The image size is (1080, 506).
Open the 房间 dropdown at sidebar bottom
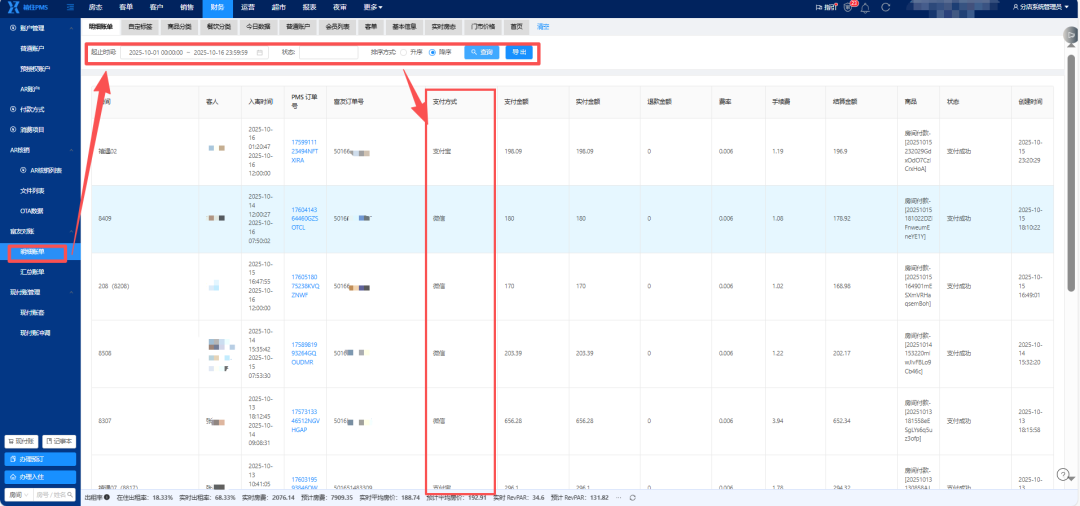pyautogui.click(x=18, y=494)
